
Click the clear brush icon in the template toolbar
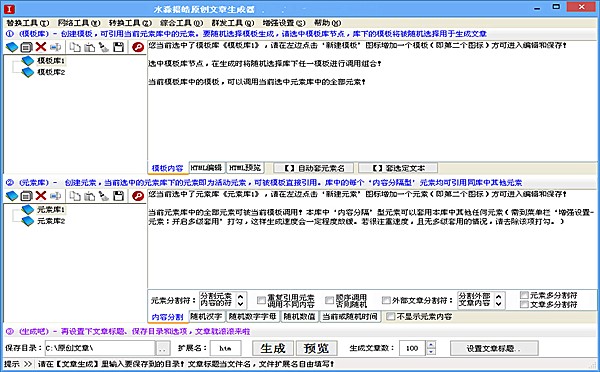[x=104, y=47]
